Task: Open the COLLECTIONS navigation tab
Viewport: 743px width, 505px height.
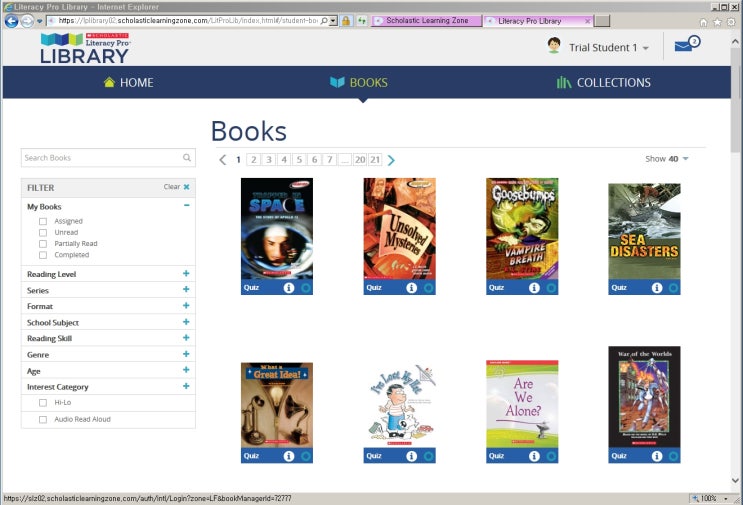Action: [x=604, y=82]
